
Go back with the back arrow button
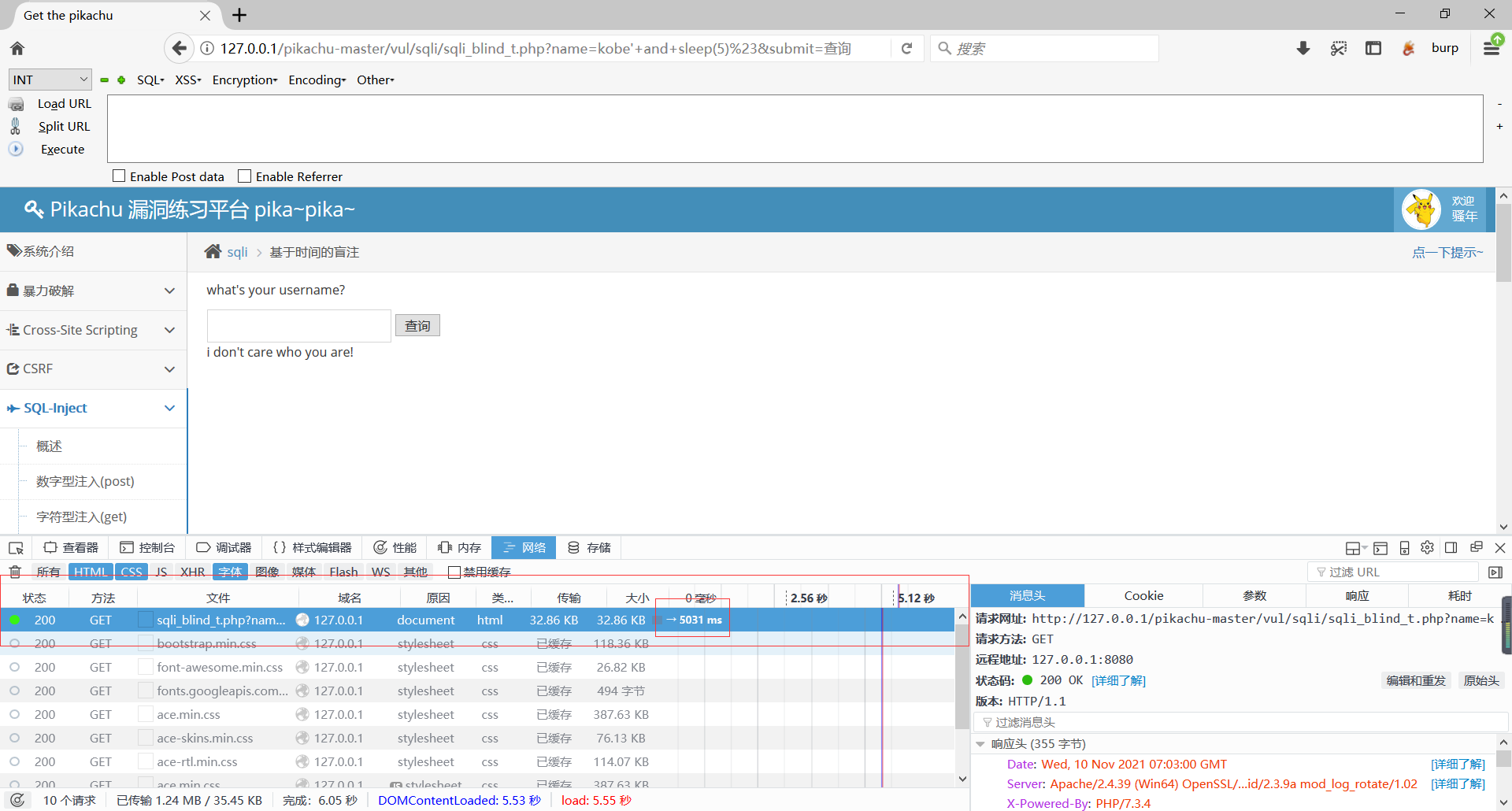tap(179, 48)
